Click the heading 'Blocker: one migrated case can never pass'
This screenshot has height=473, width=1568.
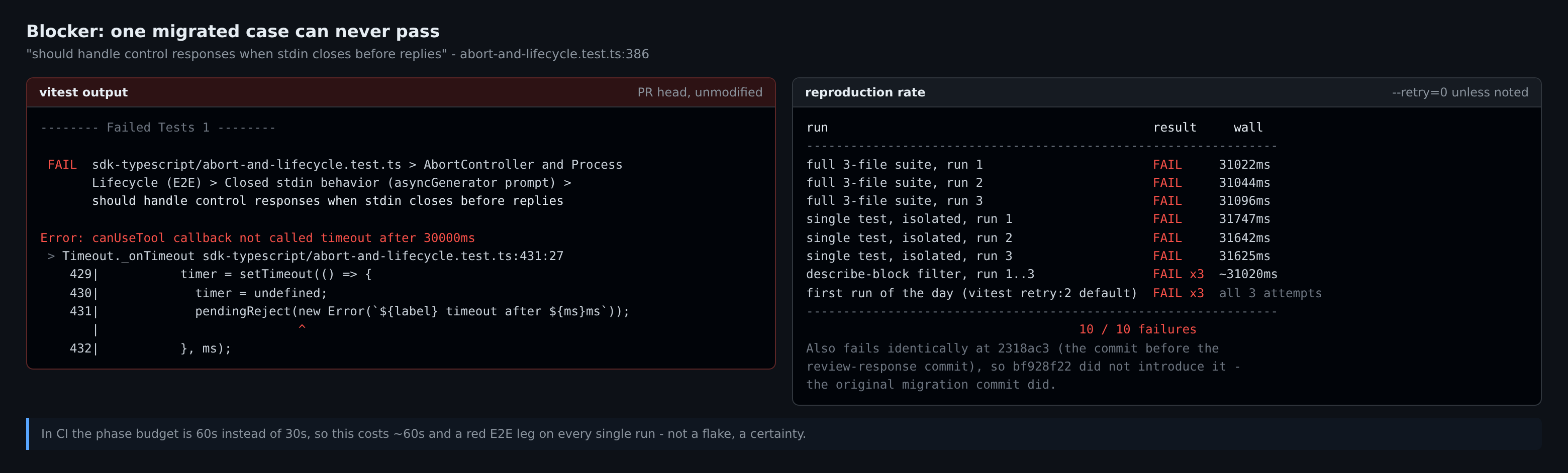click(x=233, y=31)
